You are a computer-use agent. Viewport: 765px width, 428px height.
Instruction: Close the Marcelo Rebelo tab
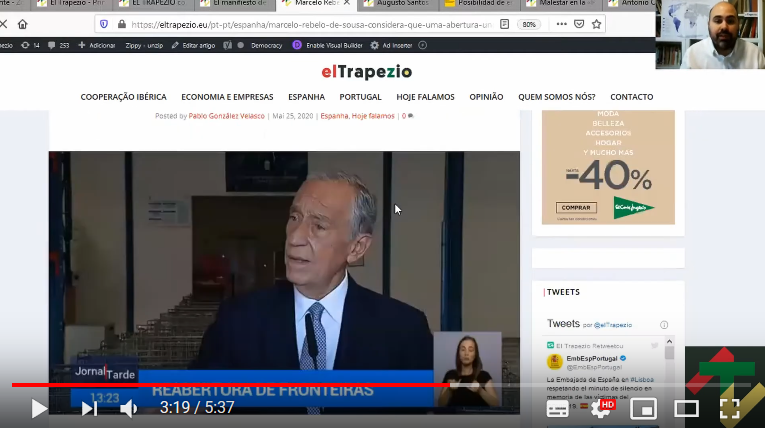coord(346,3)
